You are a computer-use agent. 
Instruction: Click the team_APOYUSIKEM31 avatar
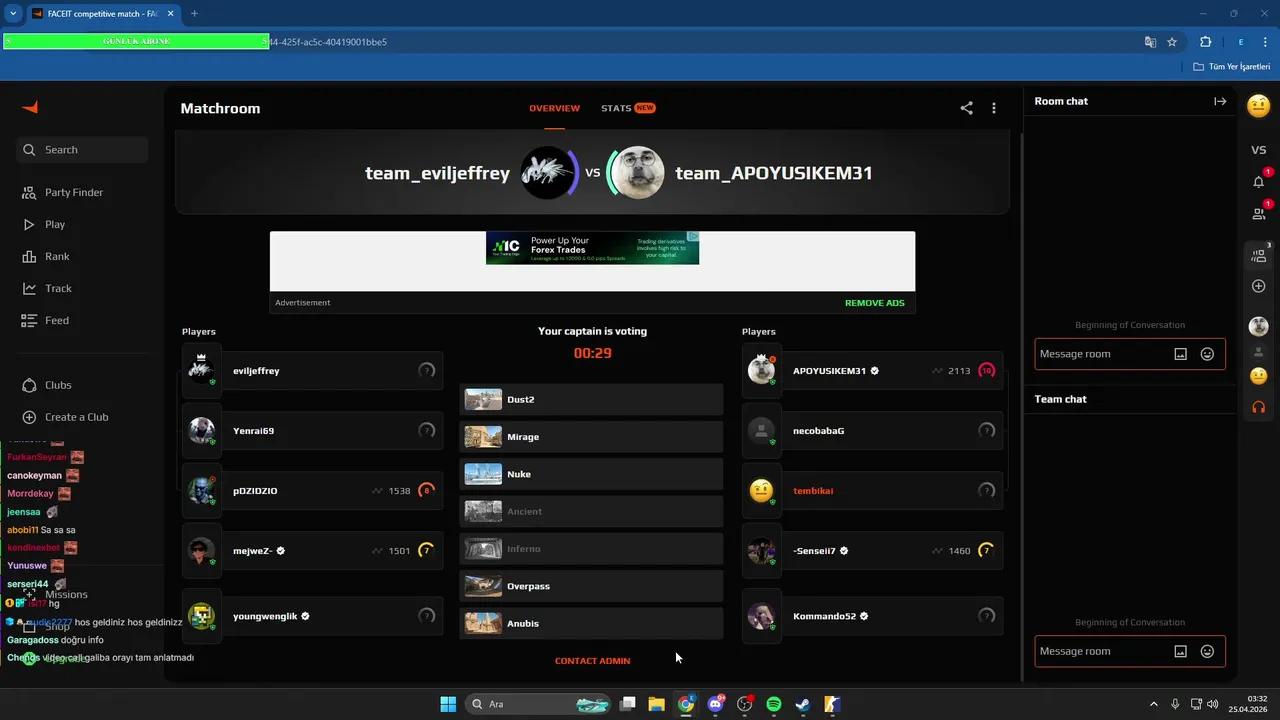click(x=637, y=173)
